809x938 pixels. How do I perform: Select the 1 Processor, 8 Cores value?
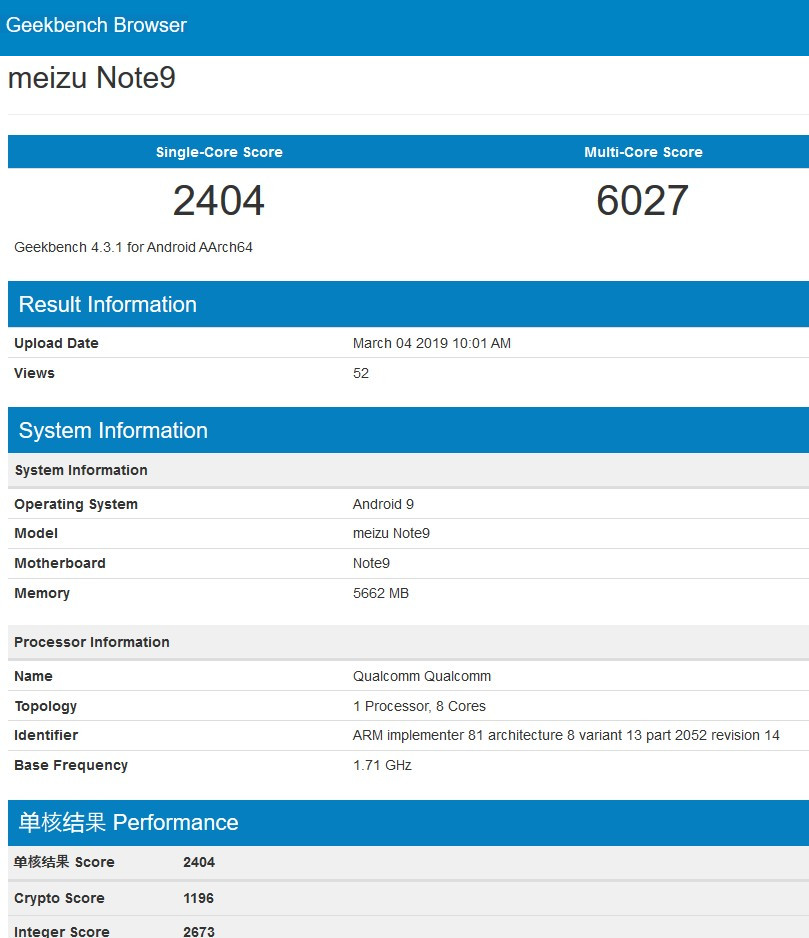pyautogui.click(x=419, y=706)
